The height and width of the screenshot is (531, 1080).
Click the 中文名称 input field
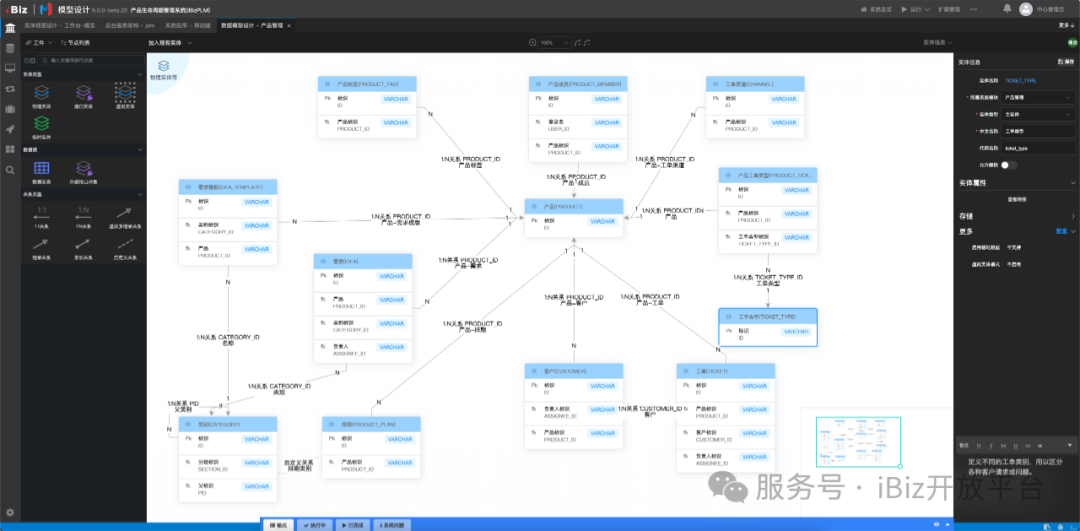[x=1038, y=131]
